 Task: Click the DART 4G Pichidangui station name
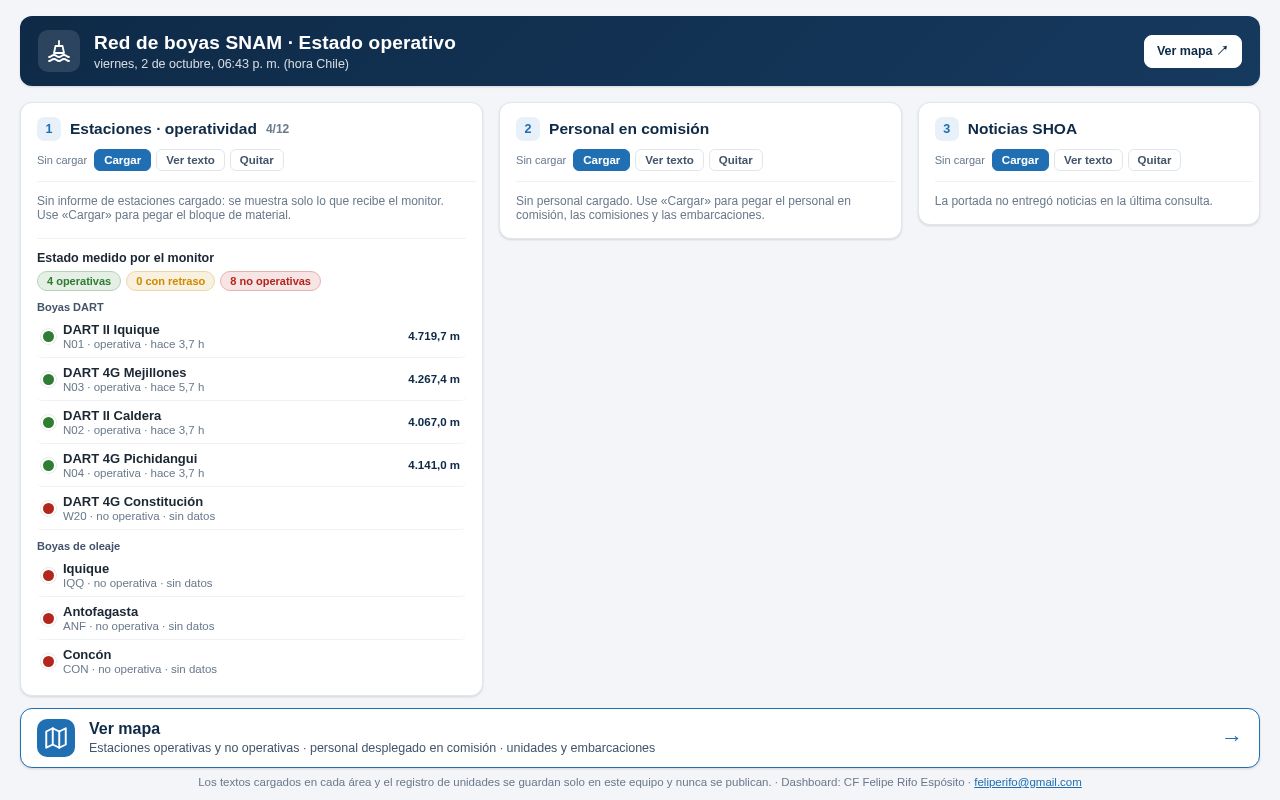pyautogui.click(x=130, y=458)
